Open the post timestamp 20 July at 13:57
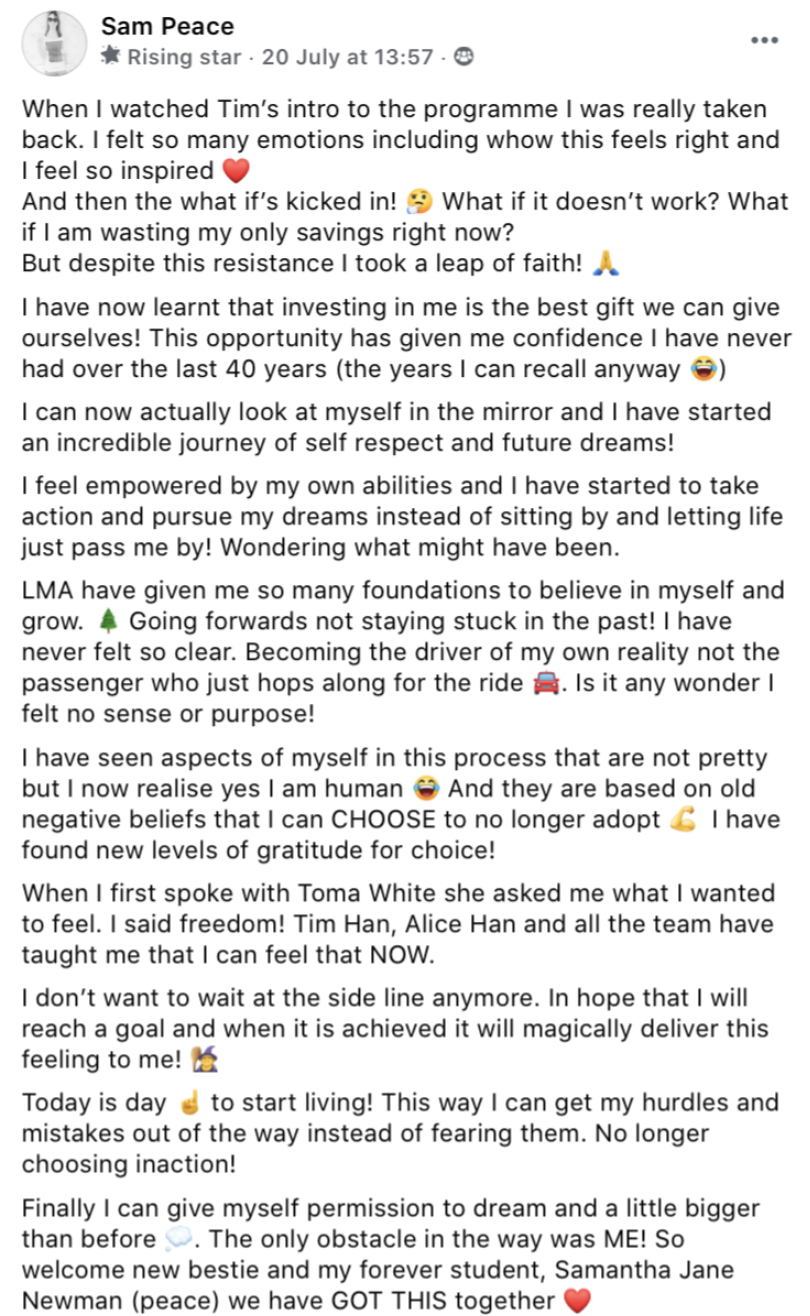Image resolution: width=810 pixels, height=1316 pixels. coord(347,58)
